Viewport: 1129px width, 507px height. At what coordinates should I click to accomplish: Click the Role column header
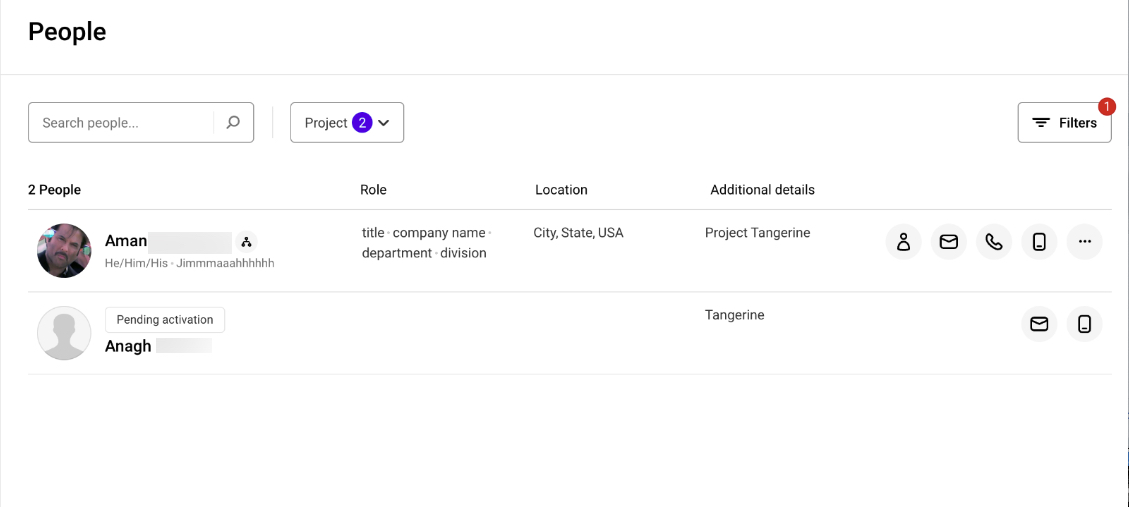click(373, 190)
